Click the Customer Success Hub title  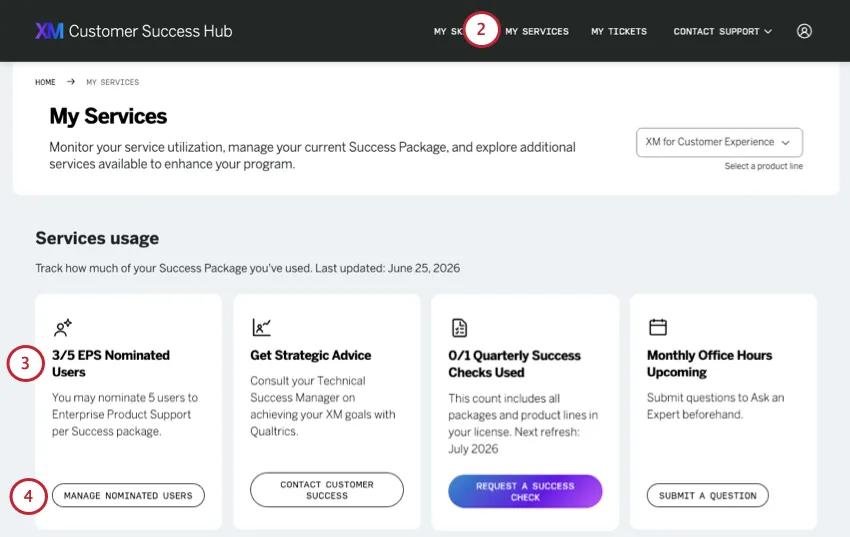(x=151, y=31)
